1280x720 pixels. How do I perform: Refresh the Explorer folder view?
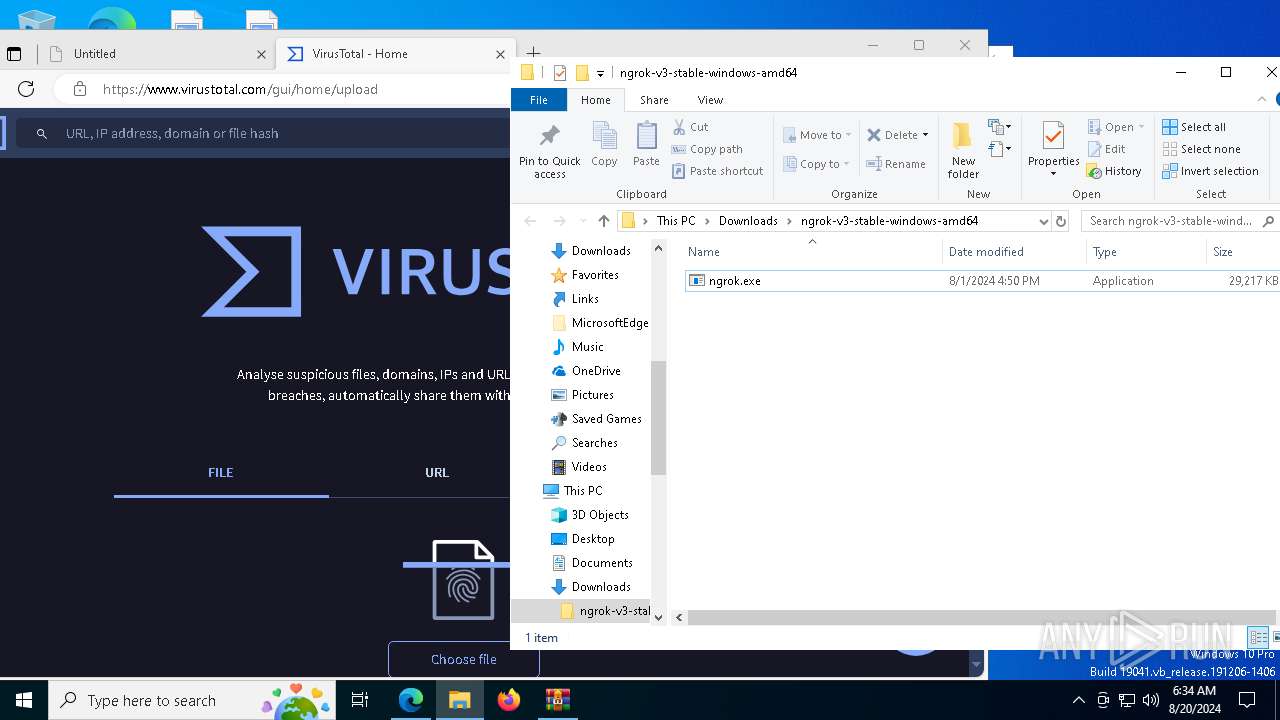1061,221
